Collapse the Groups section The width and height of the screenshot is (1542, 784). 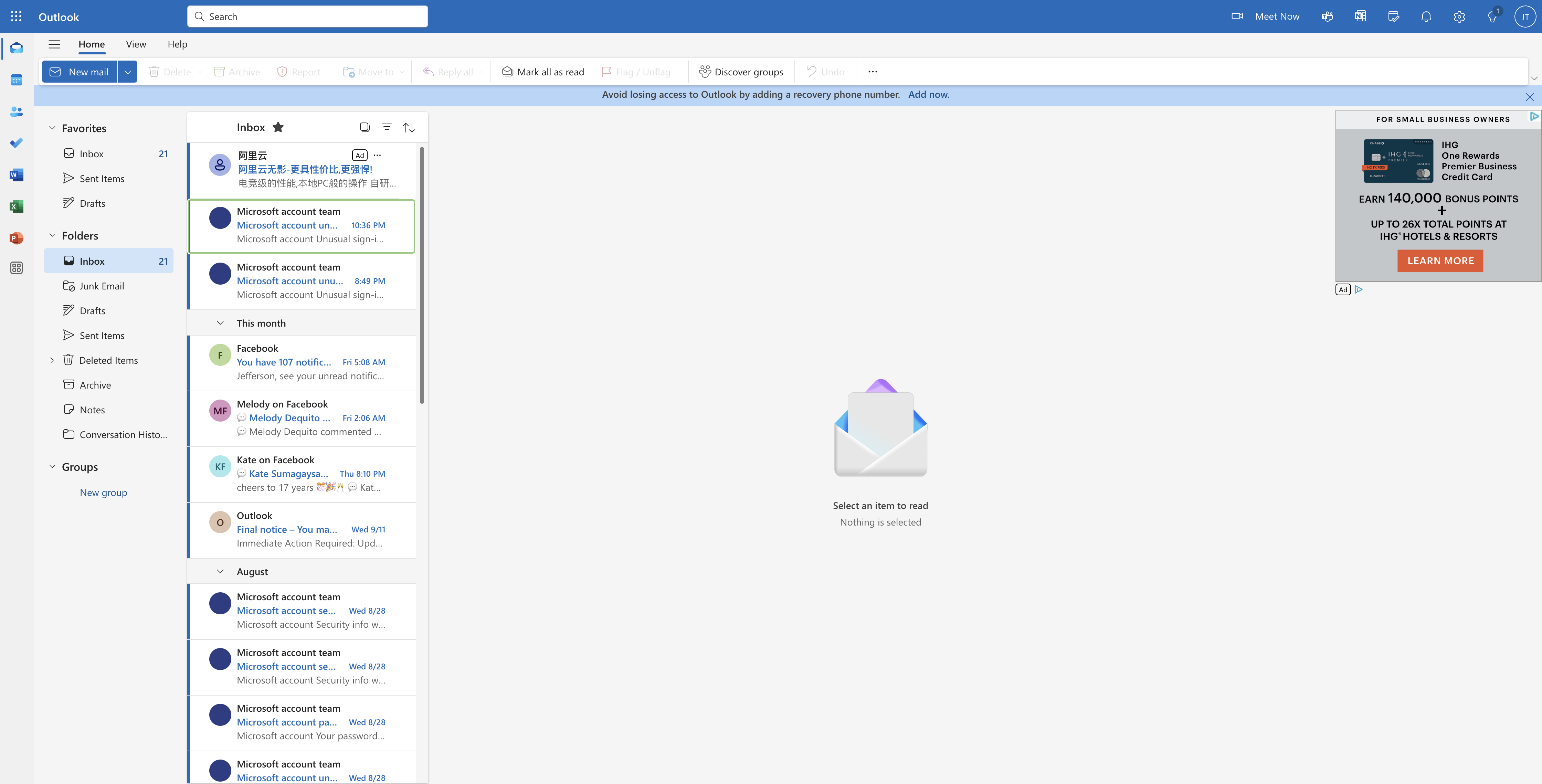pyautogui.click(x=52, y=466)
